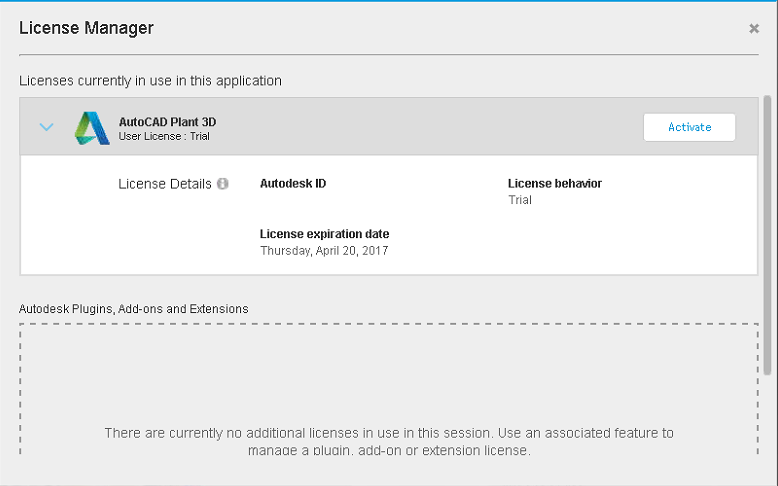Click the AutoCAD Plant 3D logo icon
The height and width of the screenshot is (486, 778).
click(92, 128)
